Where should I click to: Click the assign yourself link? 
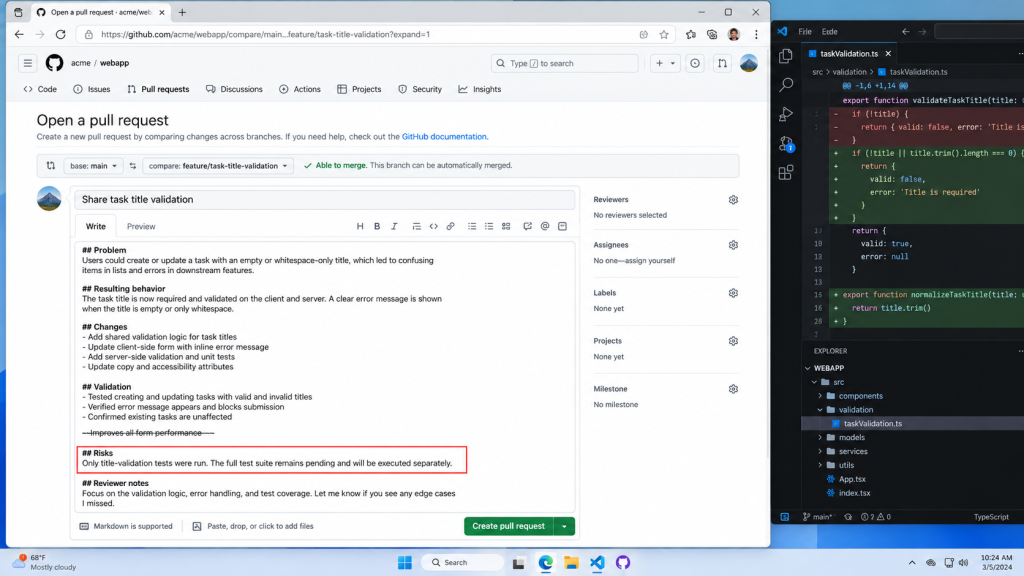tap(647, 261)
